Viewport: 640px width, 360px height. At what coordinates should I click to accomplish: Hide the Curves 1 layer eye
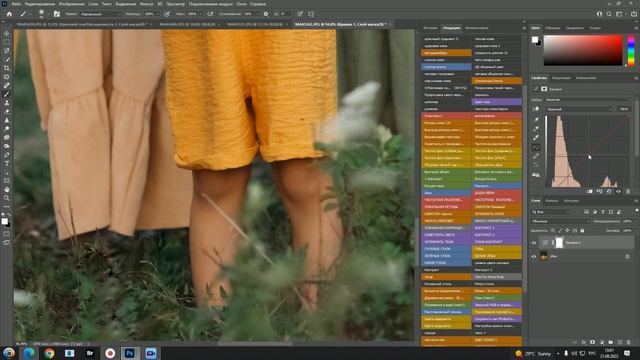534,243
